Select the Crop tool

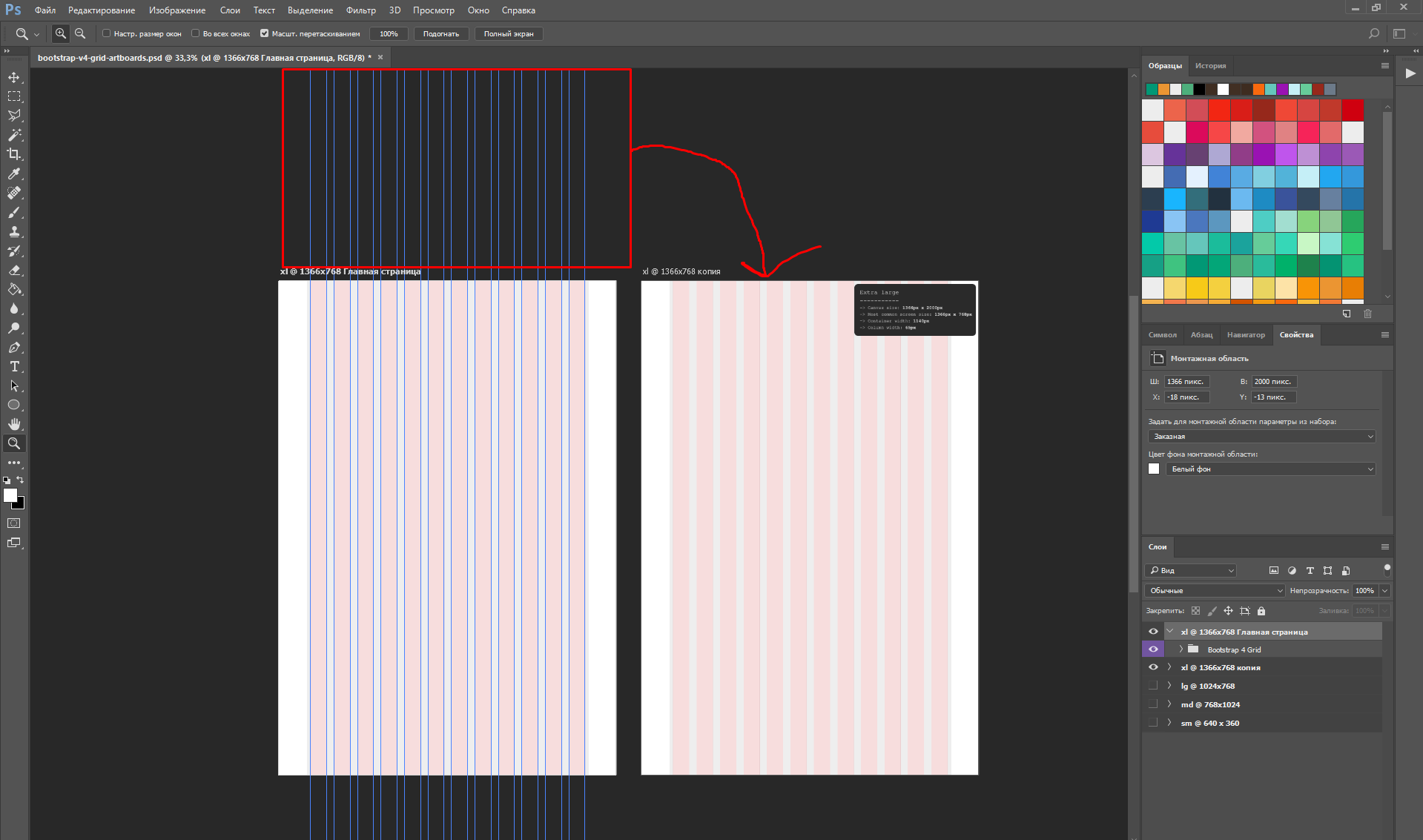tap(14, 154)
